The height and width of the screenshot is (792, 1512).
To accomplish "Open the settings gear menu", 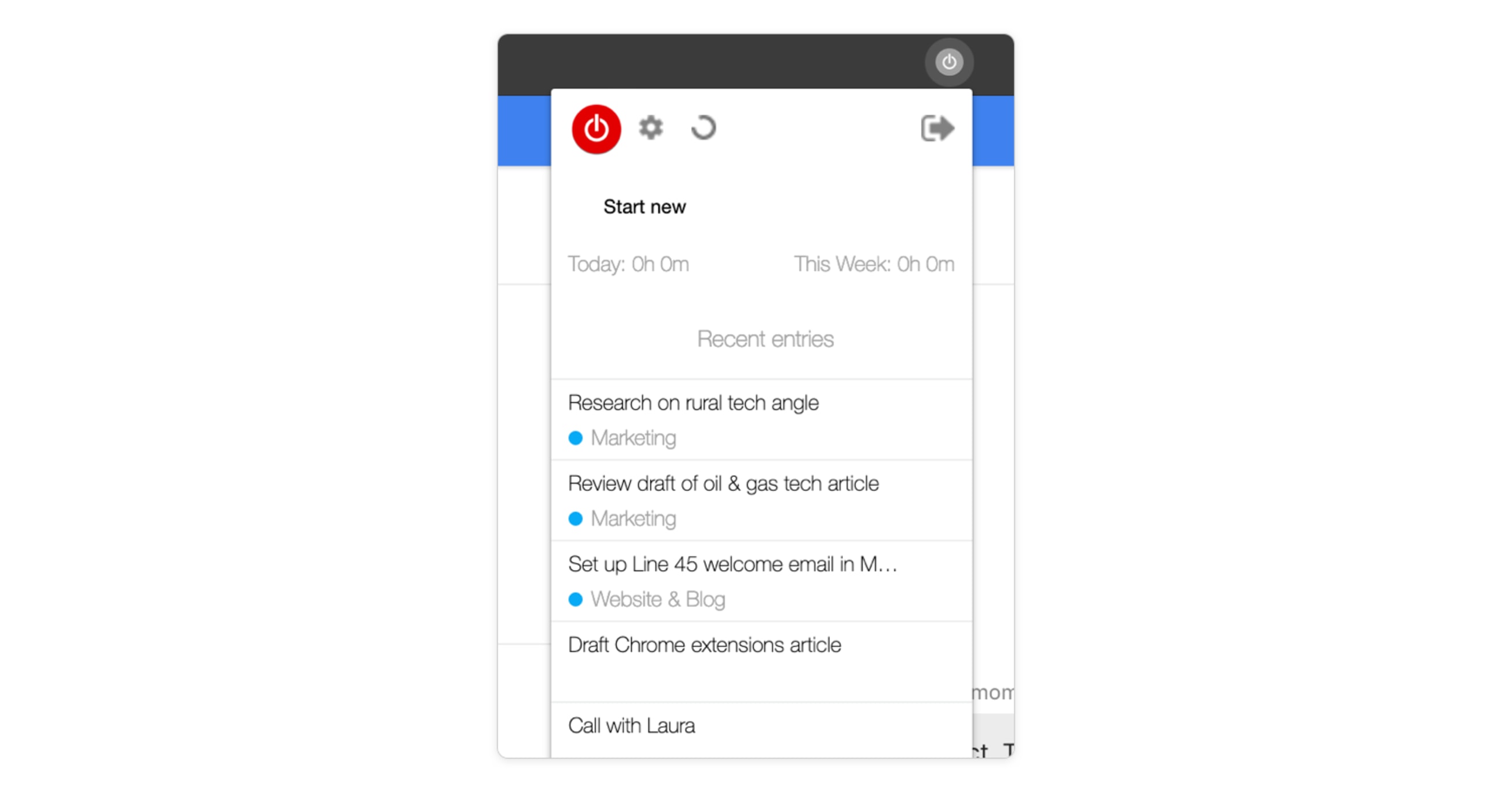I will (x=651, y=127).
